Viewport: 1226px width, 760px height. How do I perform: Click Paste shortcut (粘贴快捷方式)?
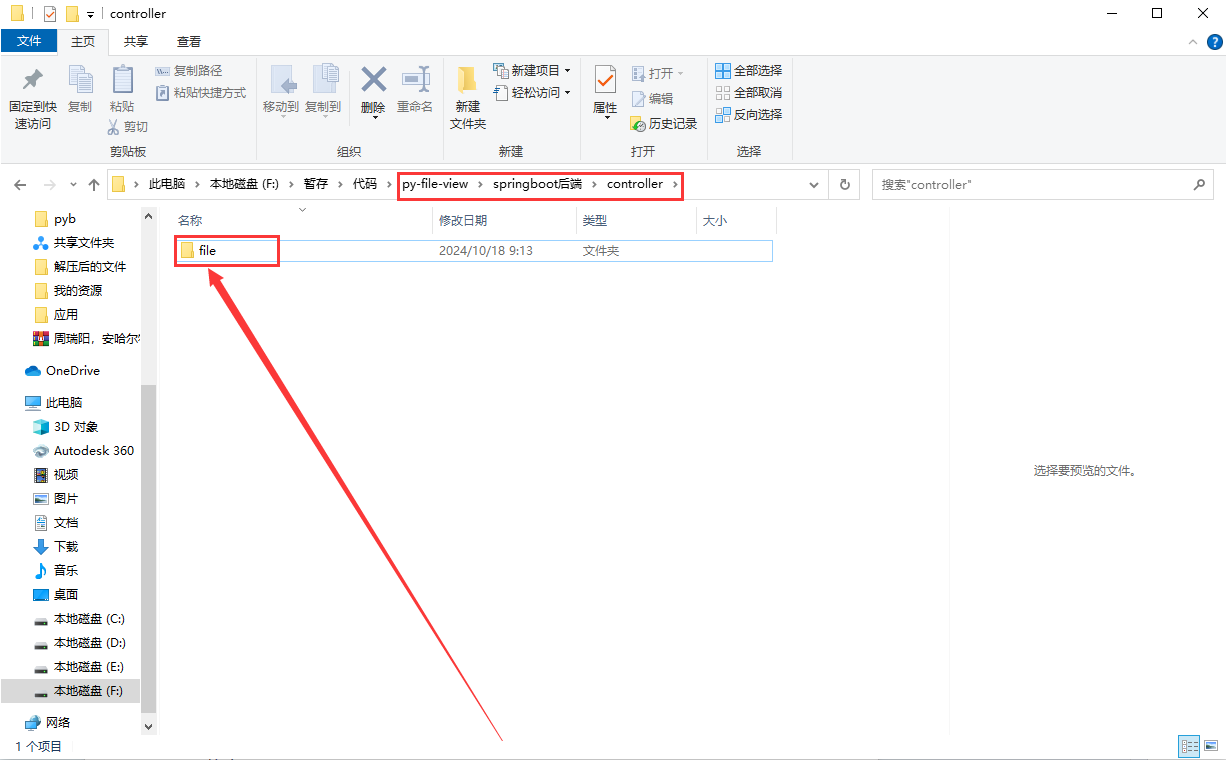[201, 92]
